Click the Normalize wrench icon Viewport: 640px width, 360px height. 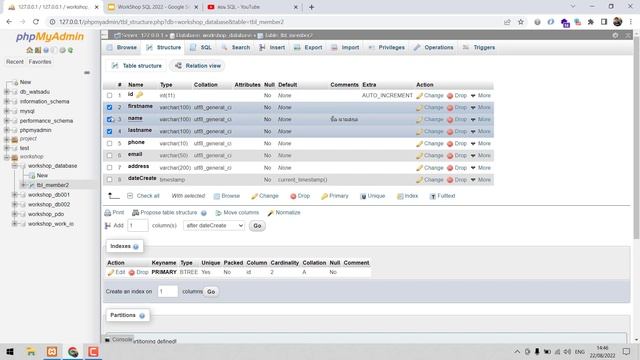click(x=271, y=213)
